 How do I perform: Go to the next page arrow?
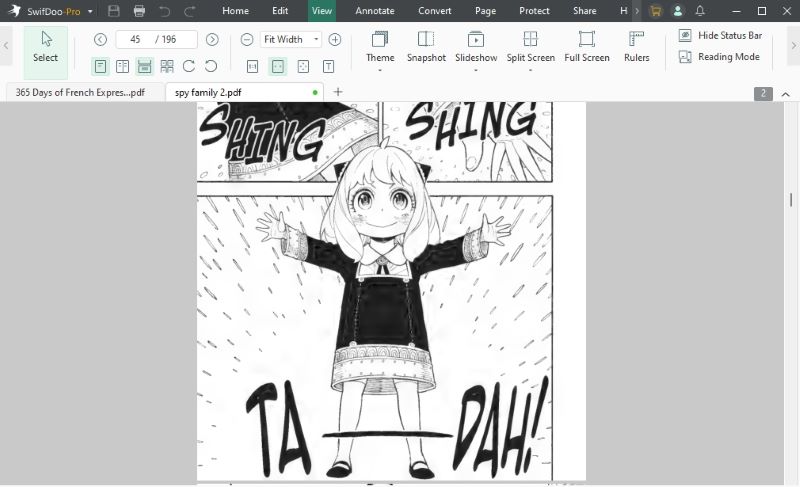pyautogui.click(x=212, y=39)
